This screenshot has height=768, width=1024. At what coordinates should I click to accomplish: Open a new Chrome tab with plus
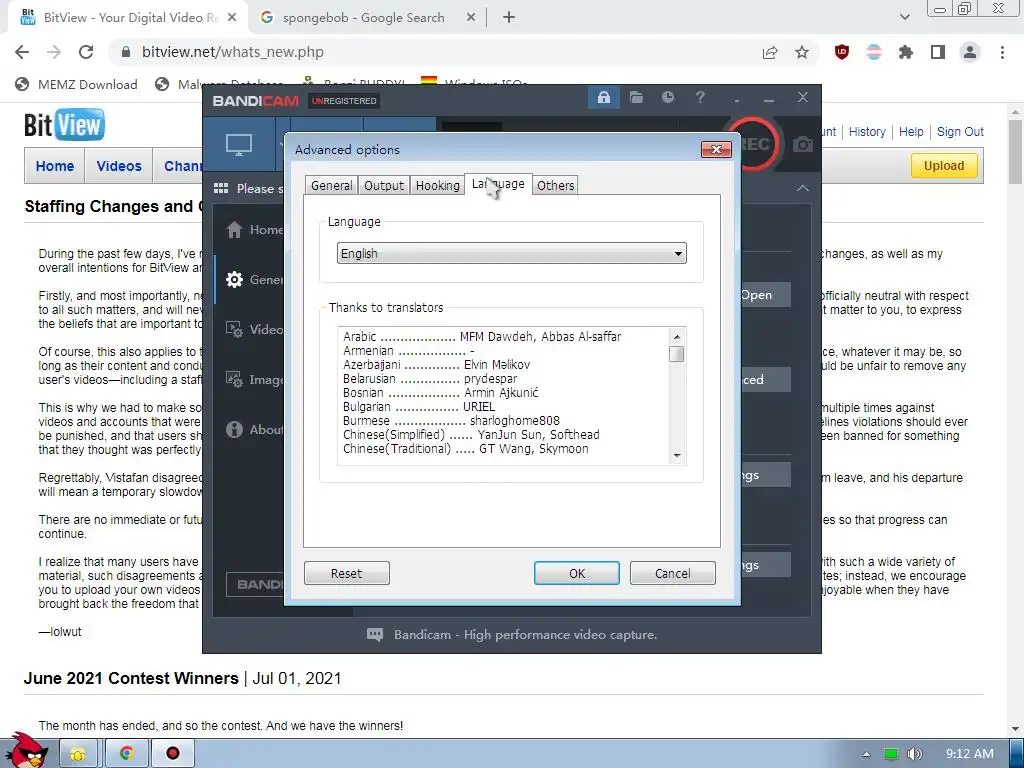point(509,18)
